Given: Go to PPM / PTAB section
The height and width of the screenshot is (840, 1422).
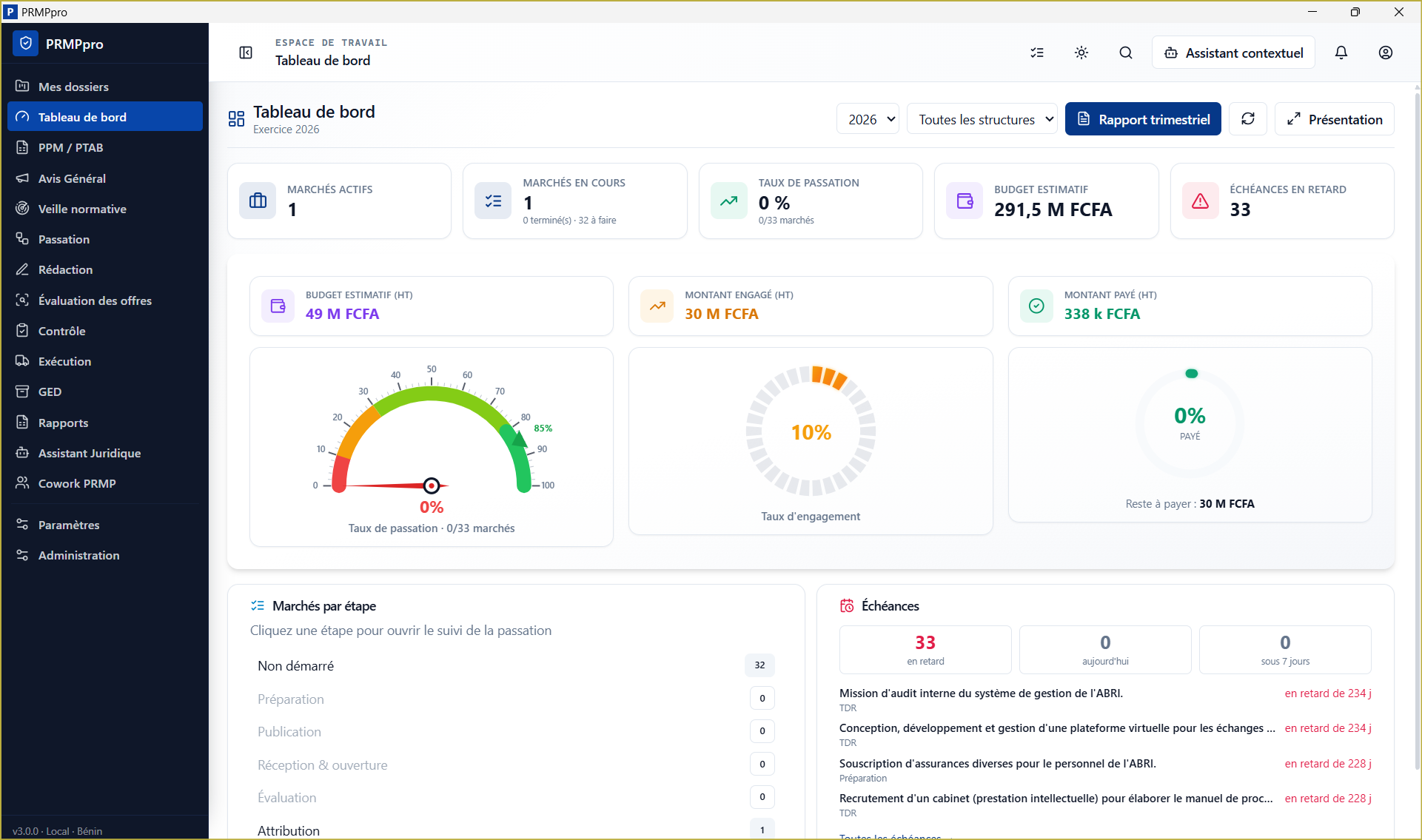Looking at the screenshot, I should [x=105, y=147].
